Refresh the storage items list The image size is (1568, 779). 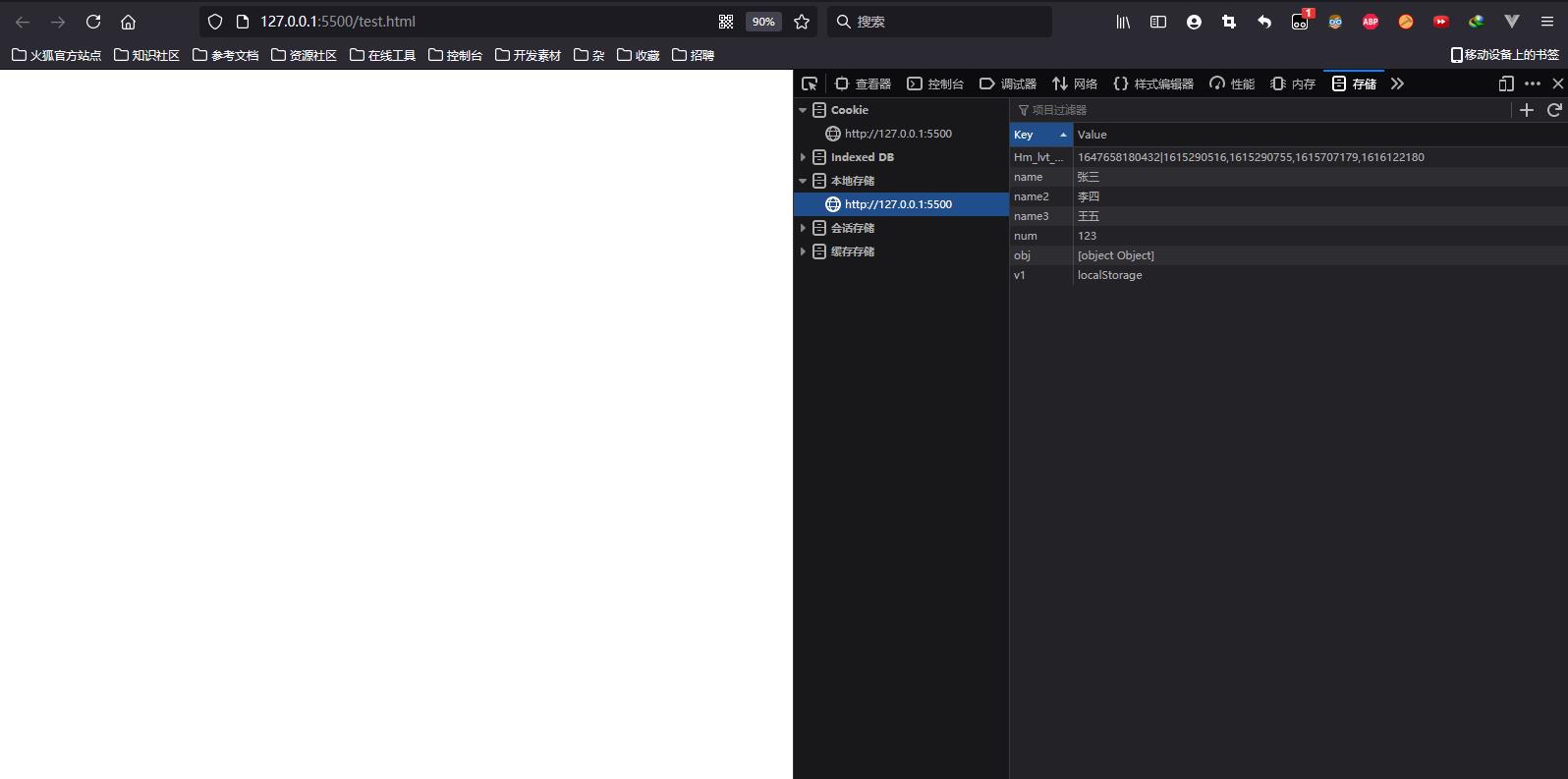point(1554,110)
